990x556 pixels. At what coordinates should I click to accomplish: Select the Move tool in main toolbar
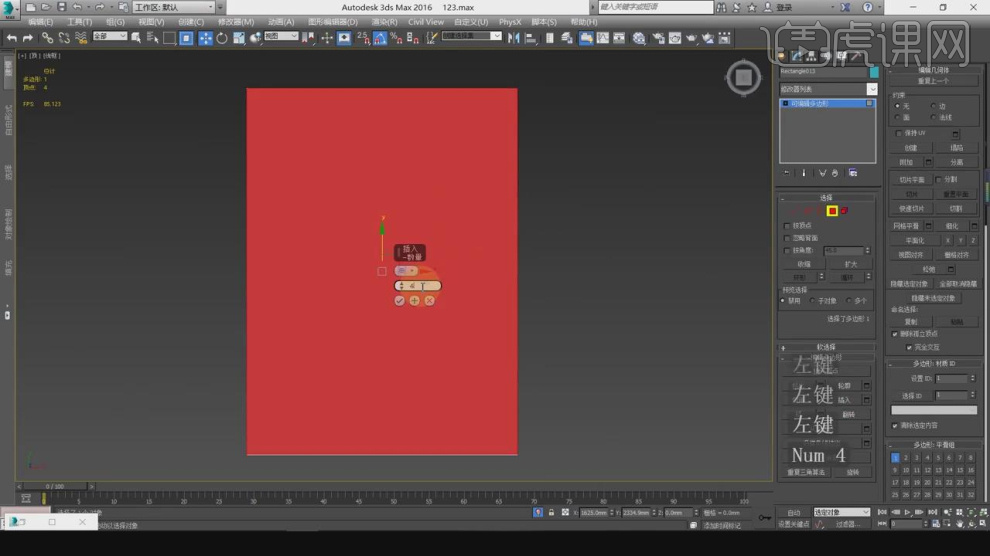(x=204, y=38)
